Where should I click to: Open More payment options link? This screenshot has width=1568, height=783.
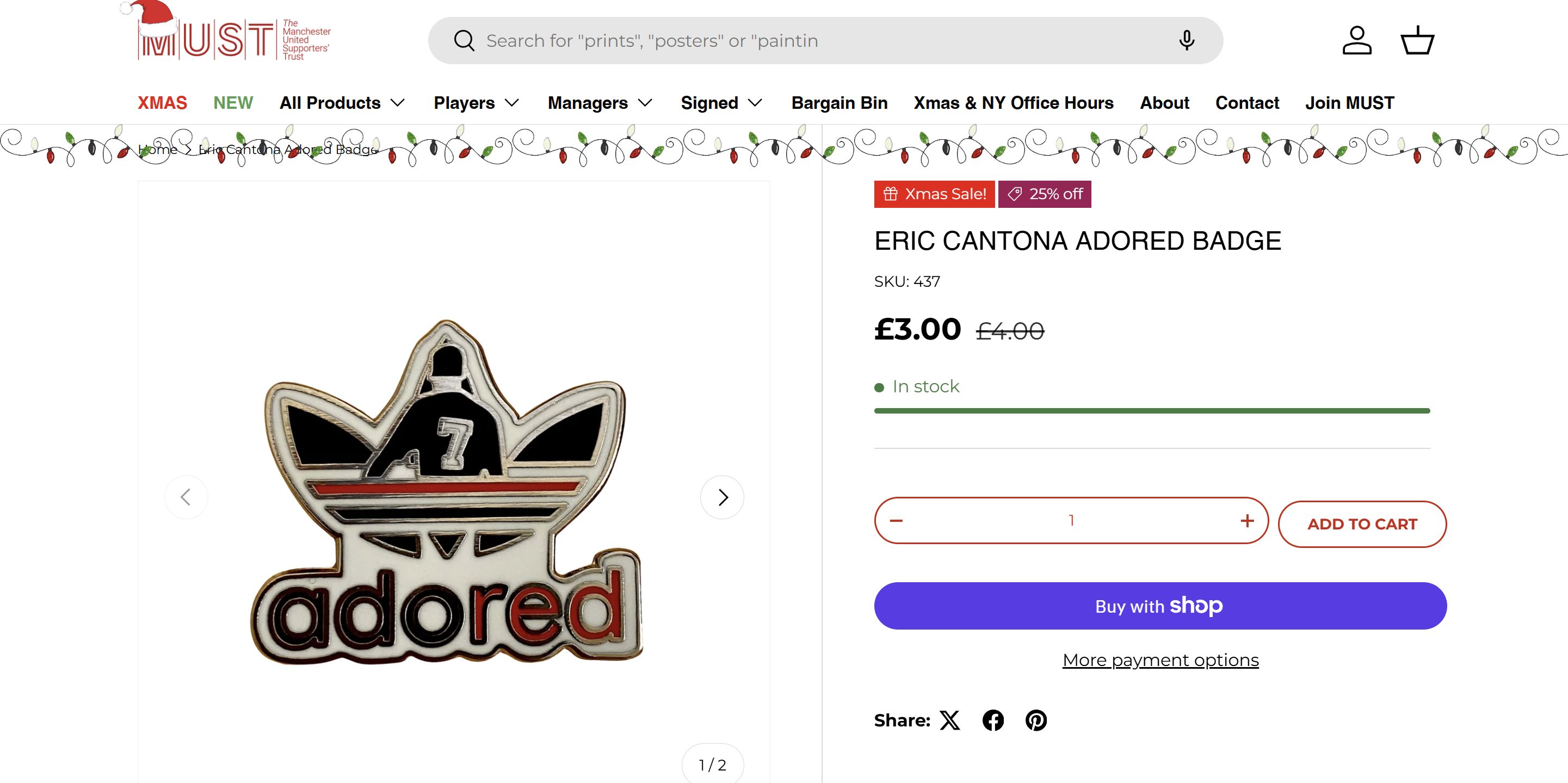point(1160,660)
